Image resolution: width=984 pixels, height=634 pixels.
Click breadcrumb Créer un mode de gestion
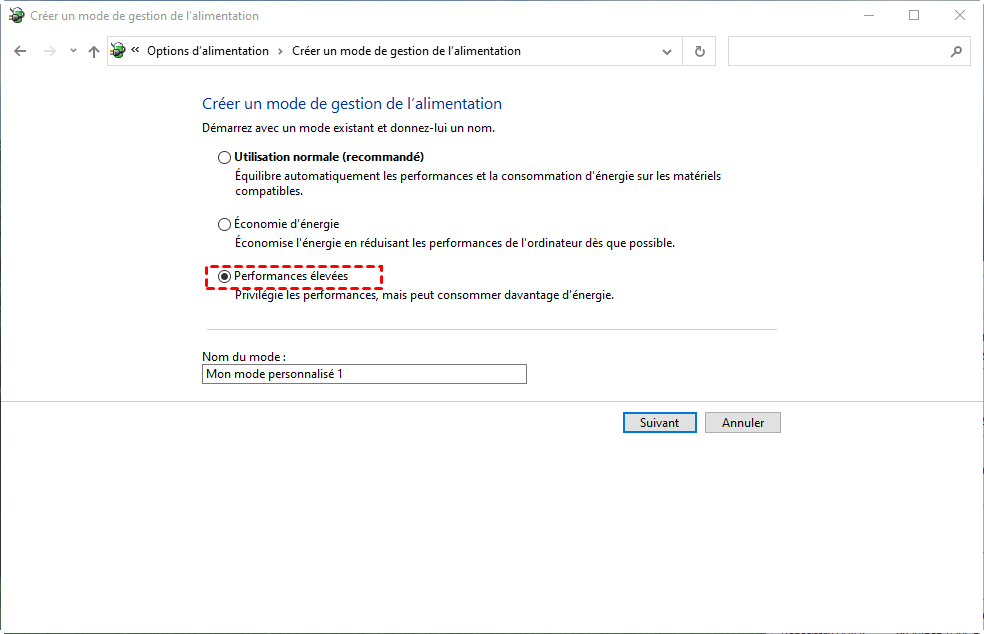406,51
